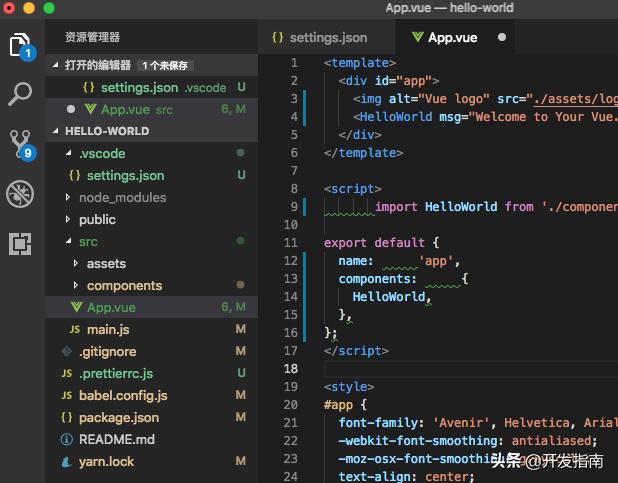This screenshot has height=483, width=618.
Task: Click braces icon of settings.json in open editors
Action: (x=89, y=87)
